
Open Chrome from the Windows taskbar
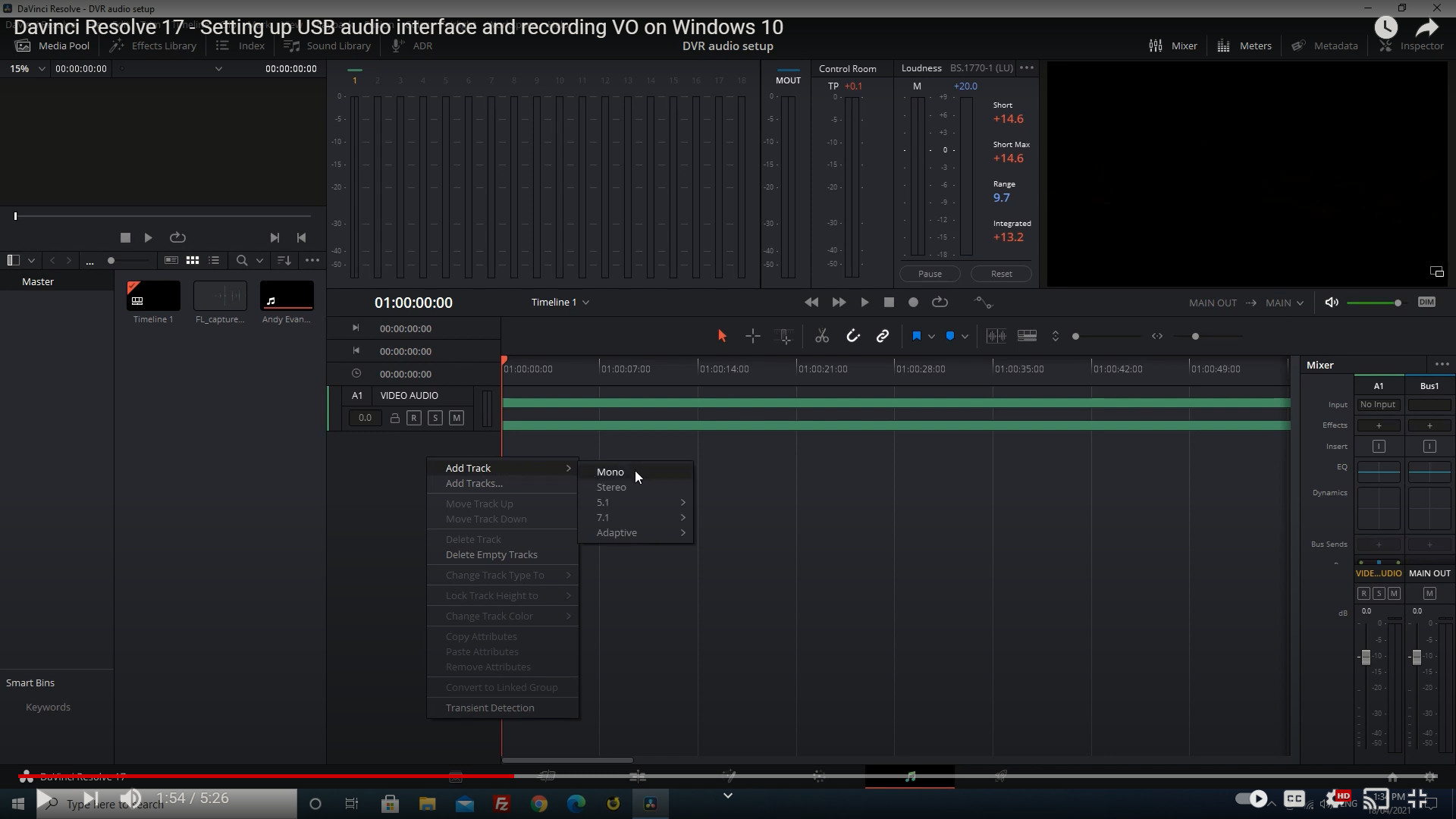pyautogui.click(x=539, y=804)
